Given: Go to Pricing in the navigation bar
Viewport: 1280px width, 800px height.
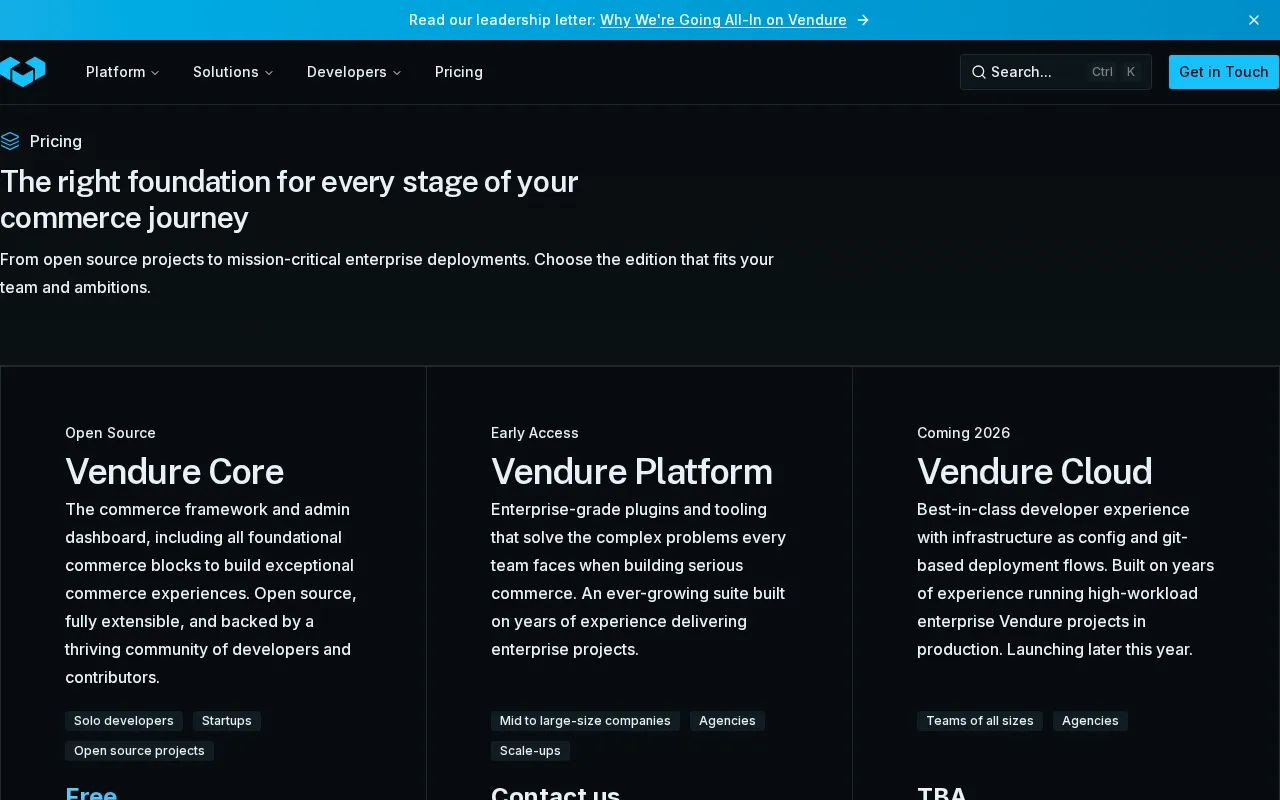Looking at the screenshot, I should click(459, 72).
